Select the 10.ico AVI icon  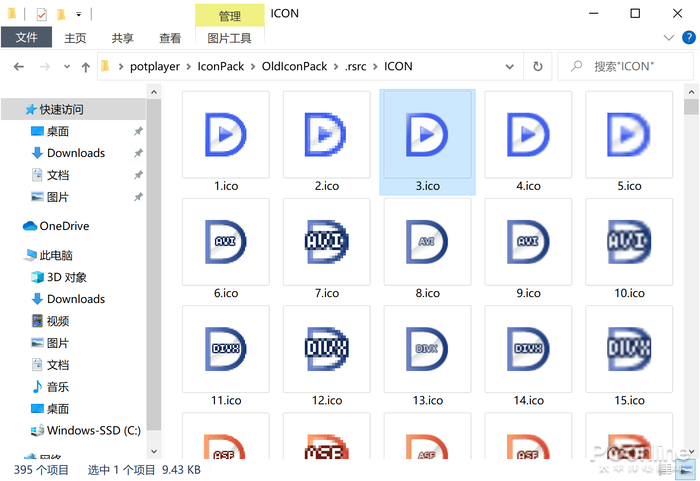pos(629,242)
